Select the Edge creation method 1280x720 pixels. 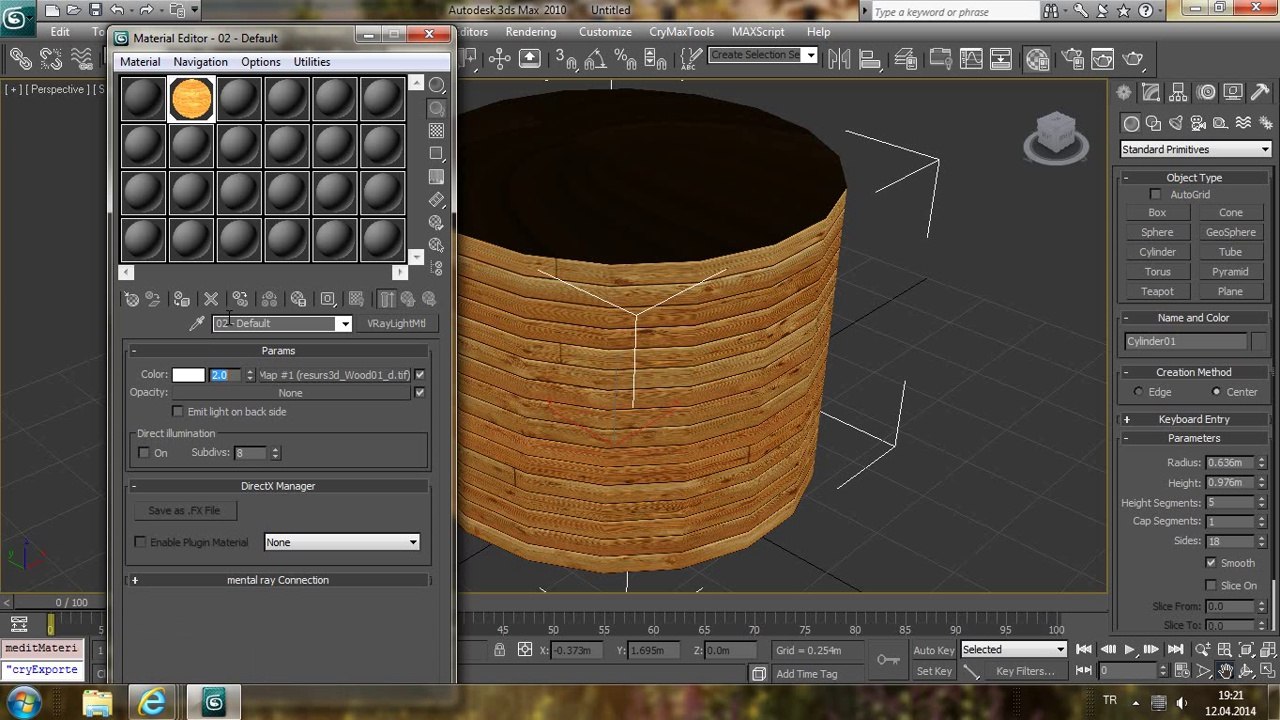[x=1138, y=392]
